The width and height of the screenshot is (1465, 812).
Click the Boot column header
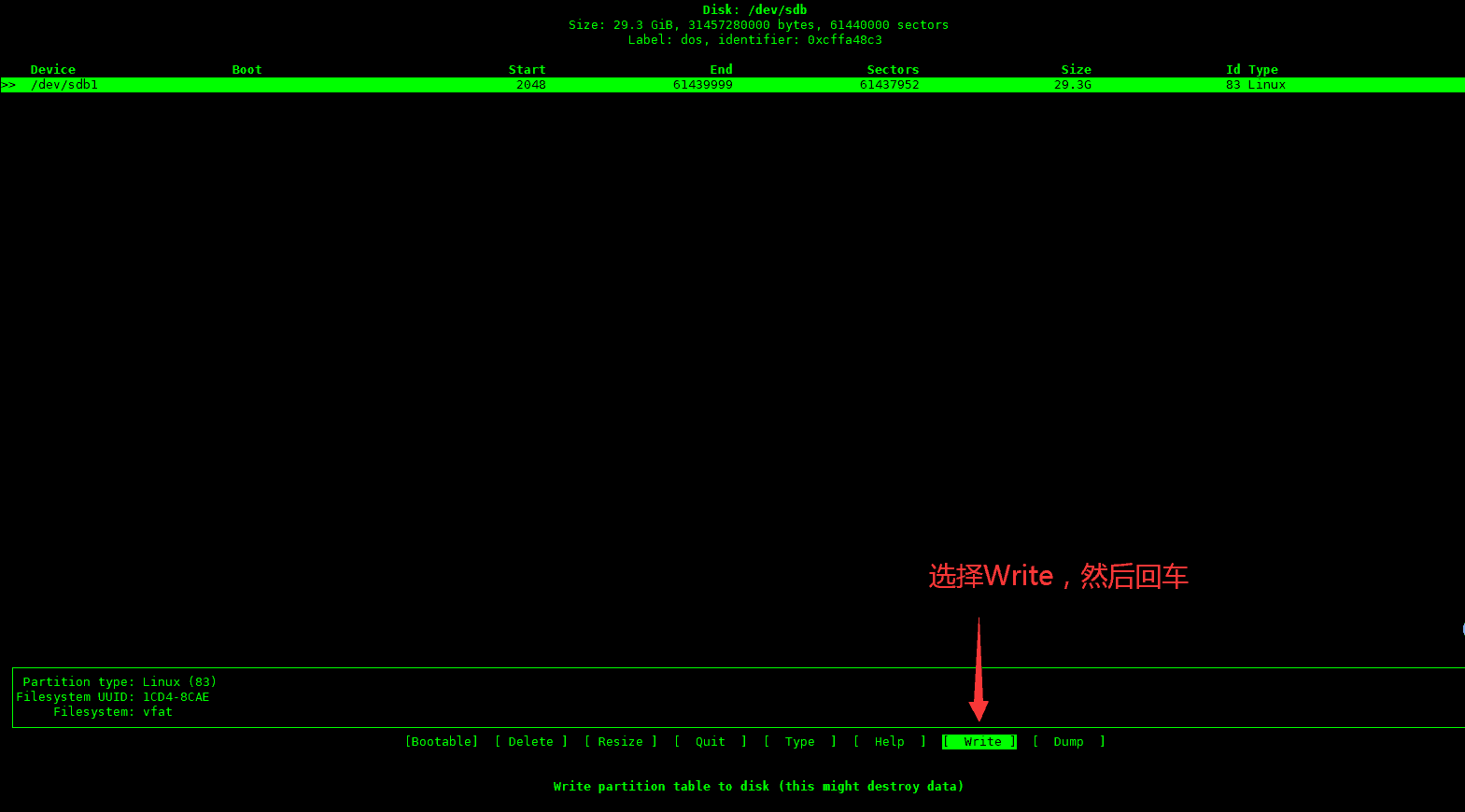pyautogui.click(x=247, y=70)
